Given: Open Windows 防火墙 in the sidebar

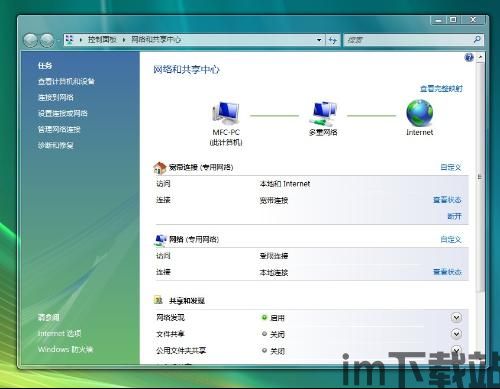Looking at the screenshot, I should [x=65, y=349].
